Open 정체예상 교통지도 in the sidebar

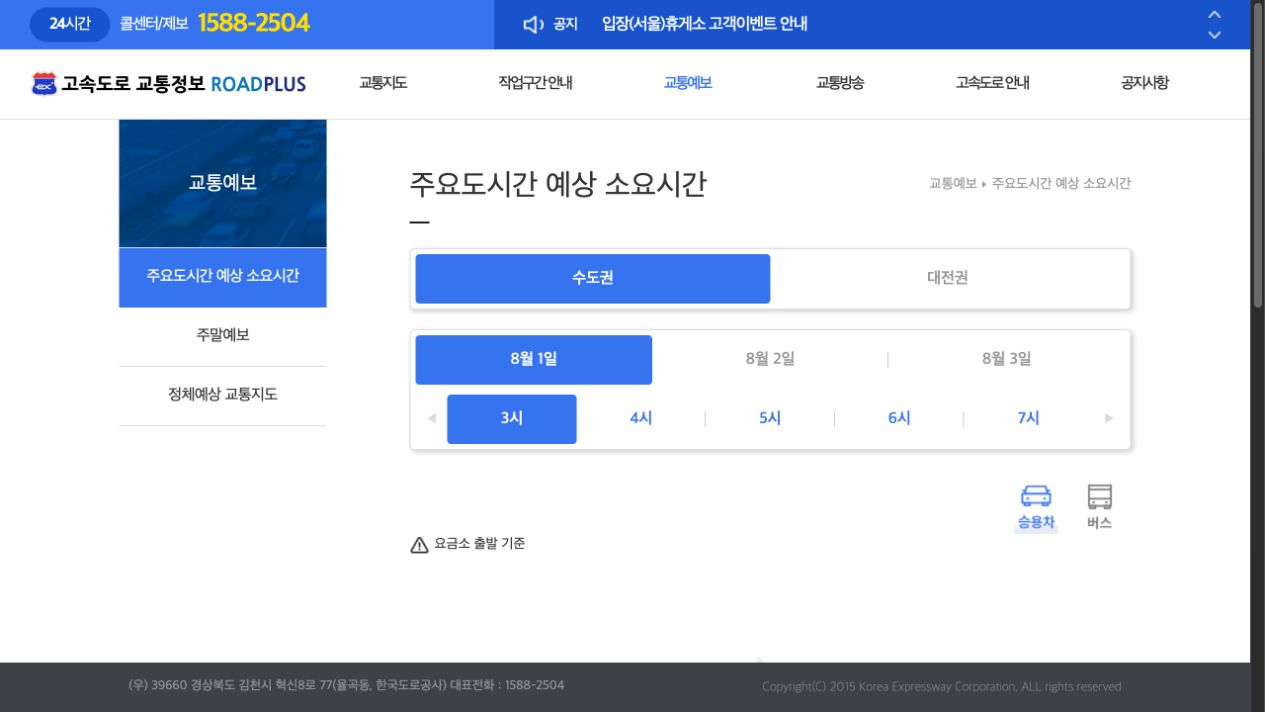223,395
